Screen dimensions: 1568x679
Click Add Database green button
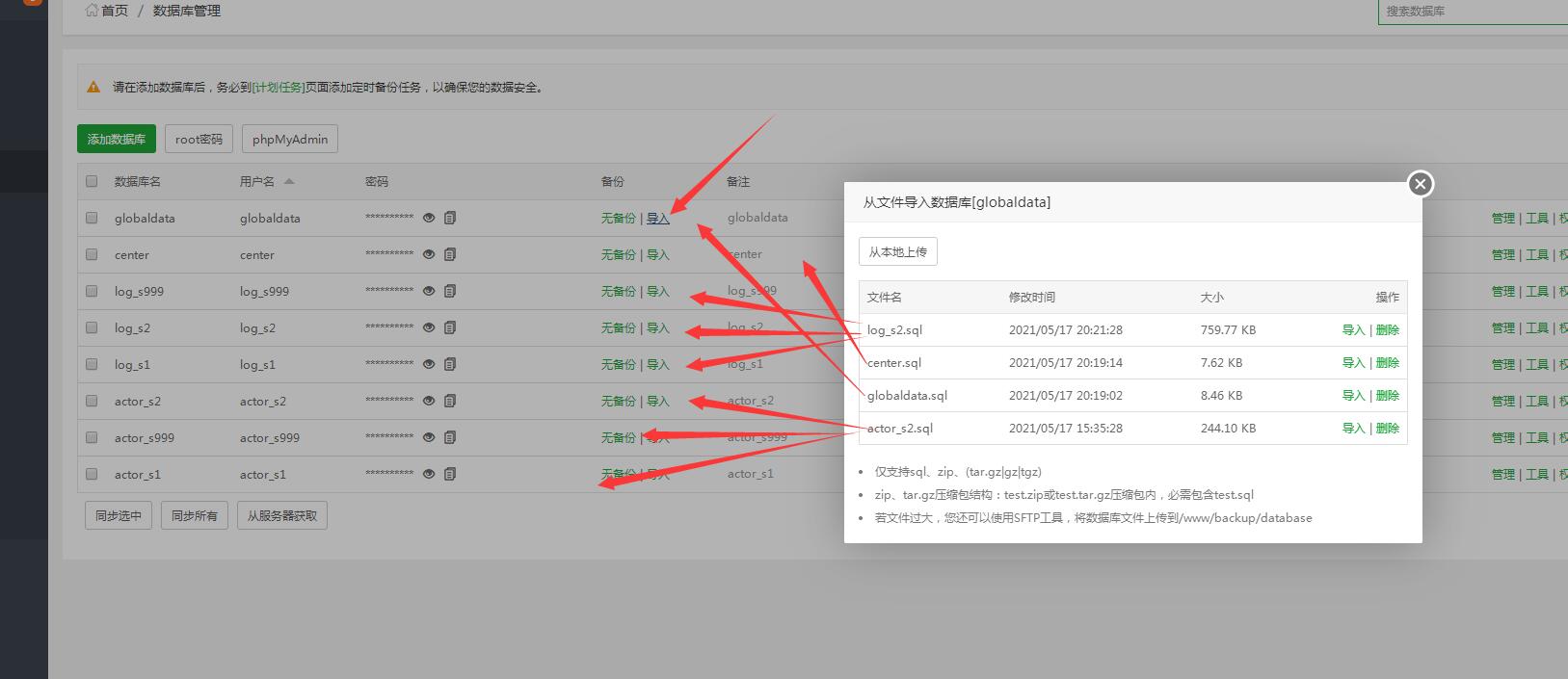116,139
